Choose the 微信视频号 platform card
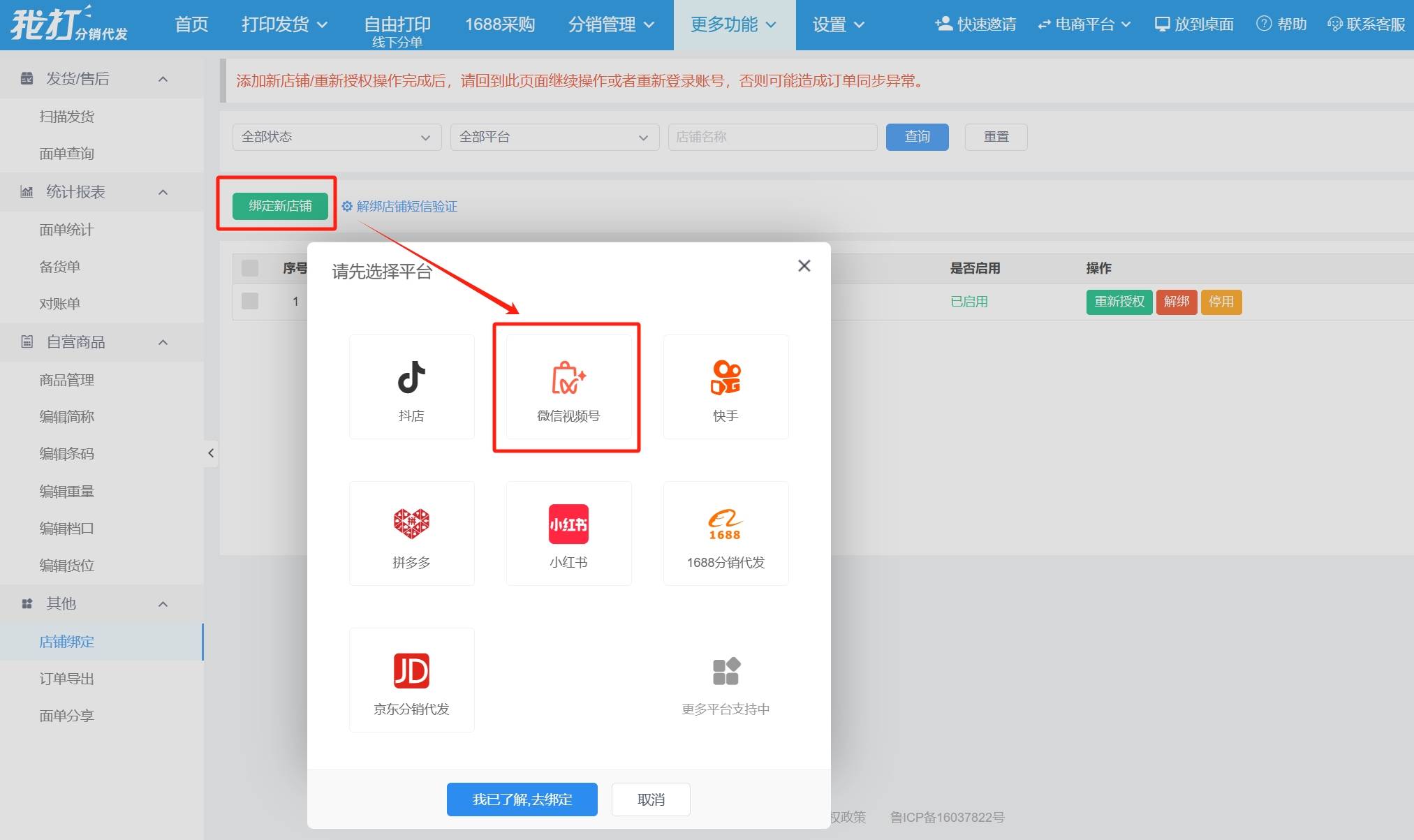The height and width of the screenshot is (840, 1414). pyautogui.click(x=568, y=387)
